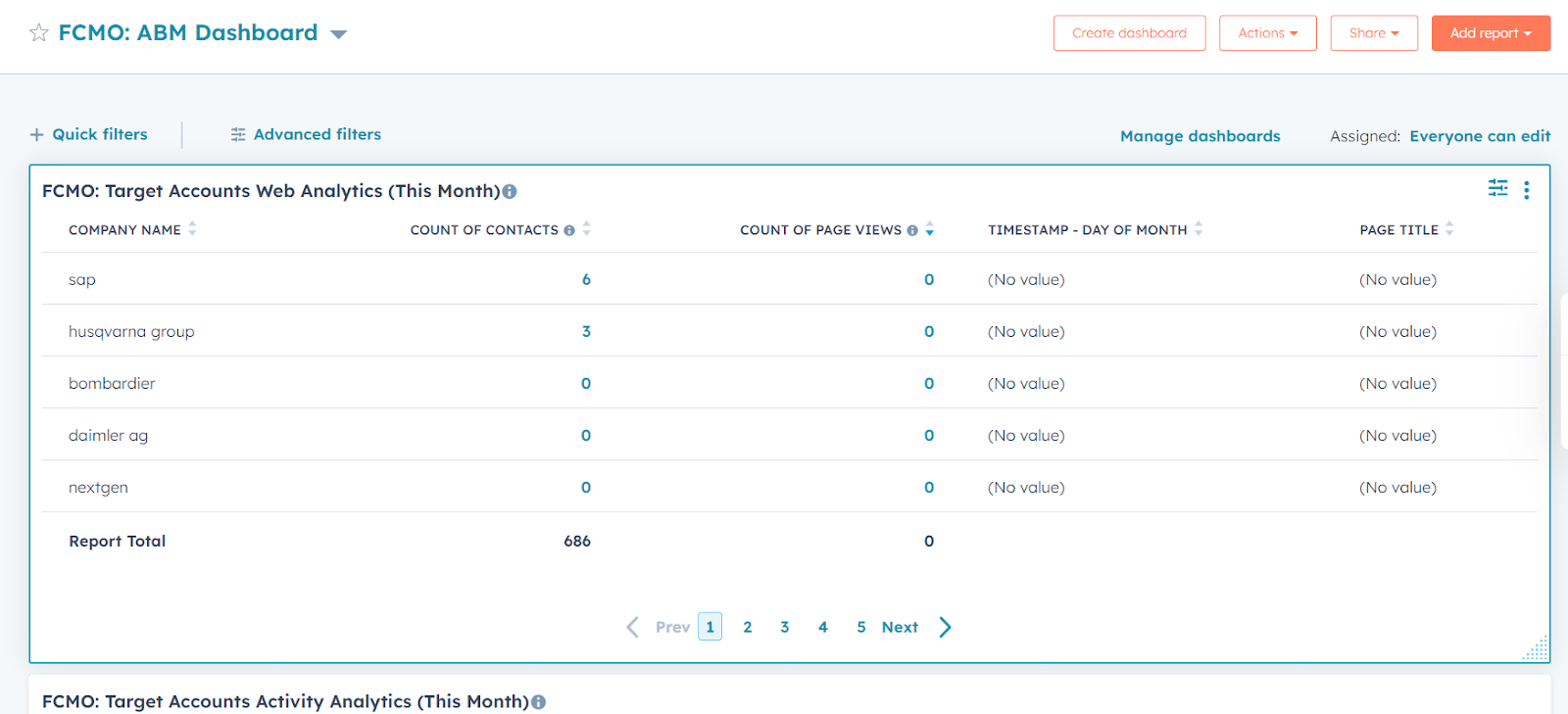
Task: Go to pagination page 3
Action: (x=785, y=627)
